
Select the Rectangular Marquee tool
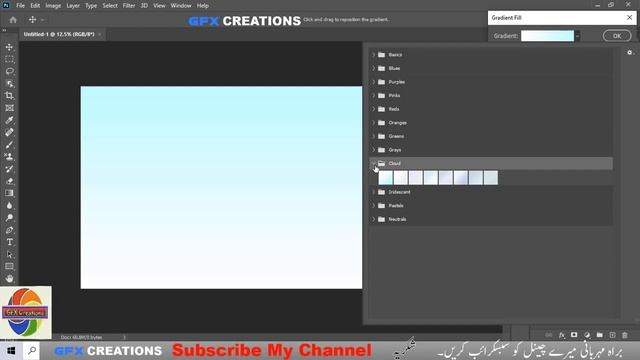[x=9, y=60]
